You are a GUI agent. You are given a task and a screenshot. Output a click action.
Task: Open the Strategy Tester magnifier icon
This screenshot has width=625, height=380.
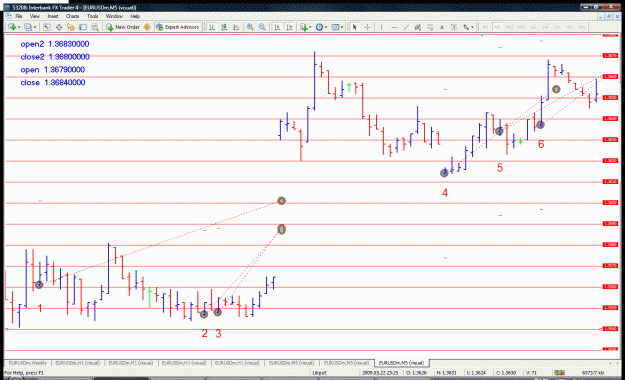click(95, 27)
